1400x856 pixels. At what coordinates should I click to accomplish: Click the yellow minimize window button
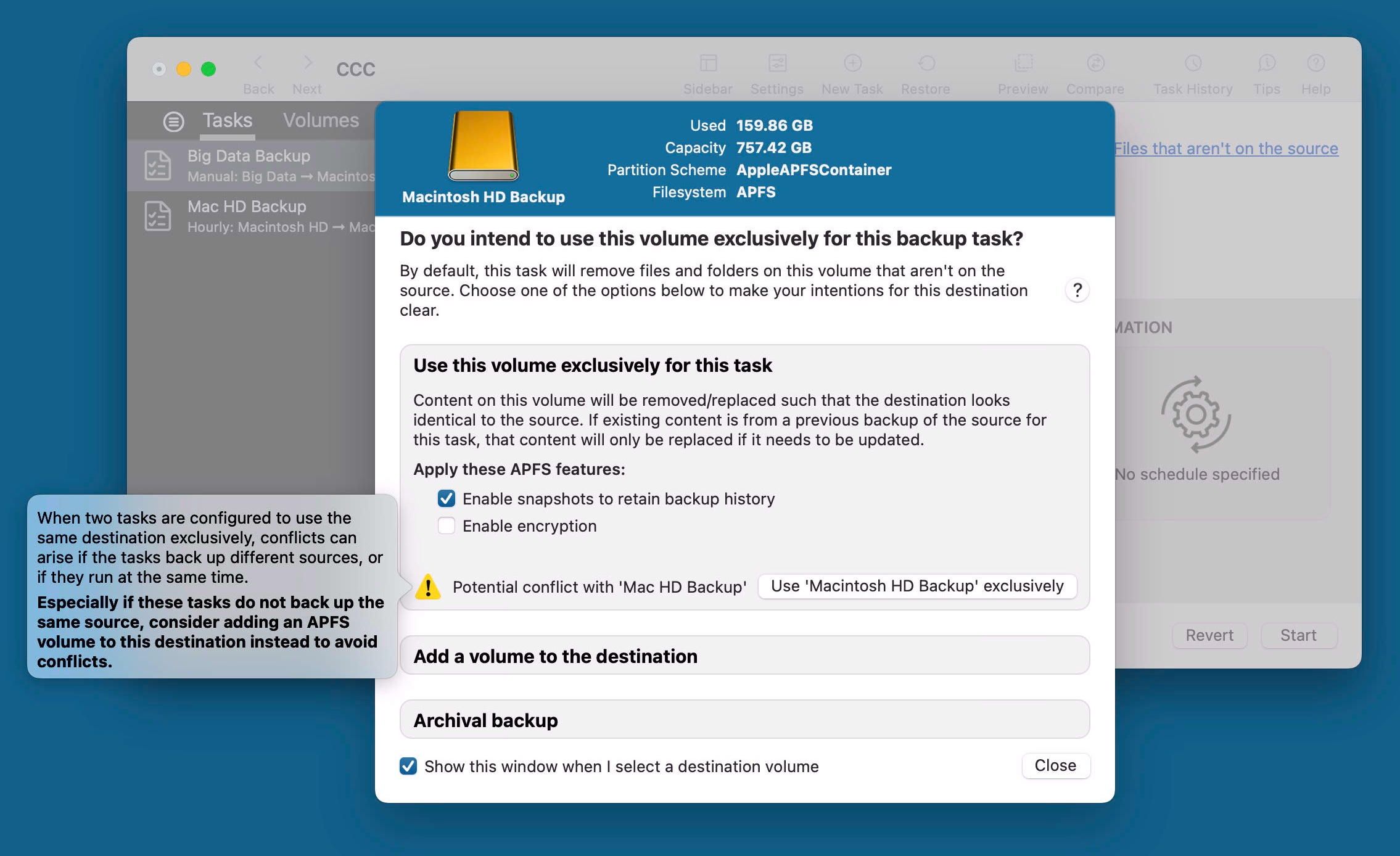coord(184,68)
